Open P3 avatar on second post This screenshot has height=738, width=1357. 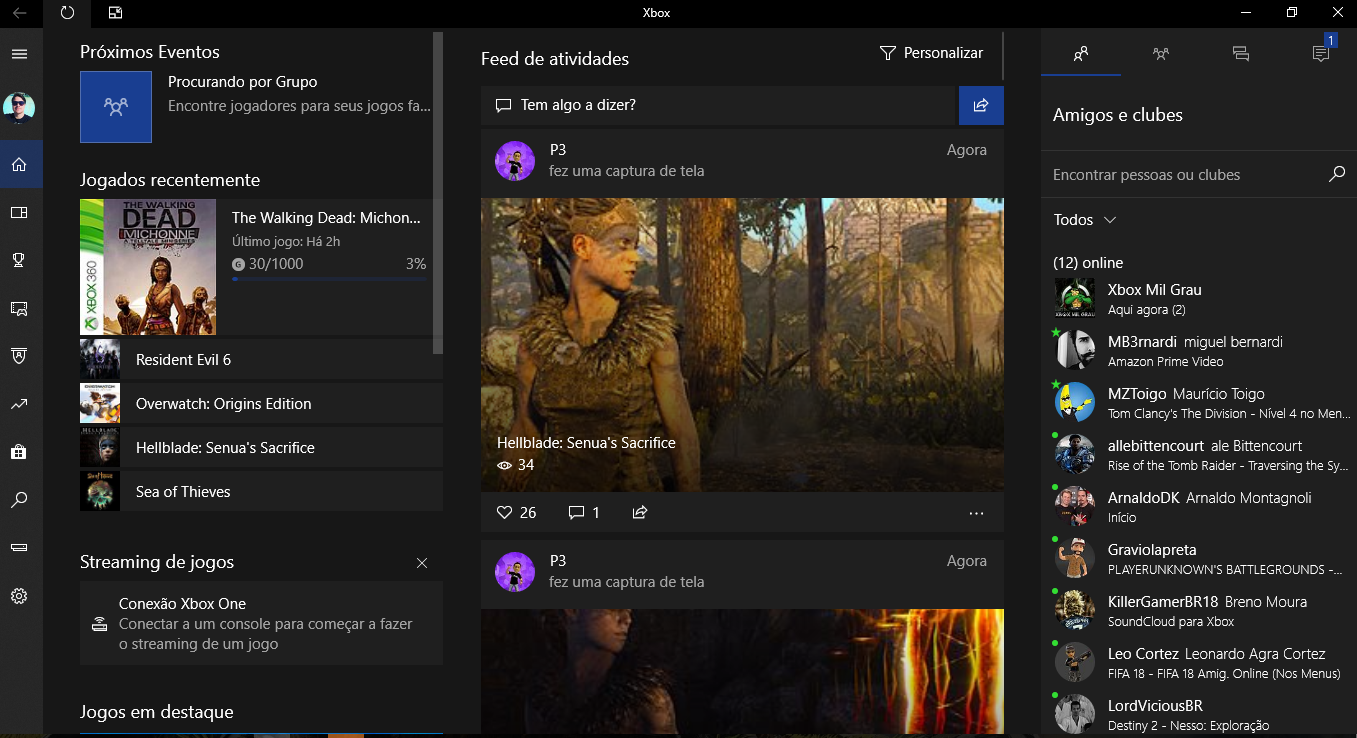(515, 571)
